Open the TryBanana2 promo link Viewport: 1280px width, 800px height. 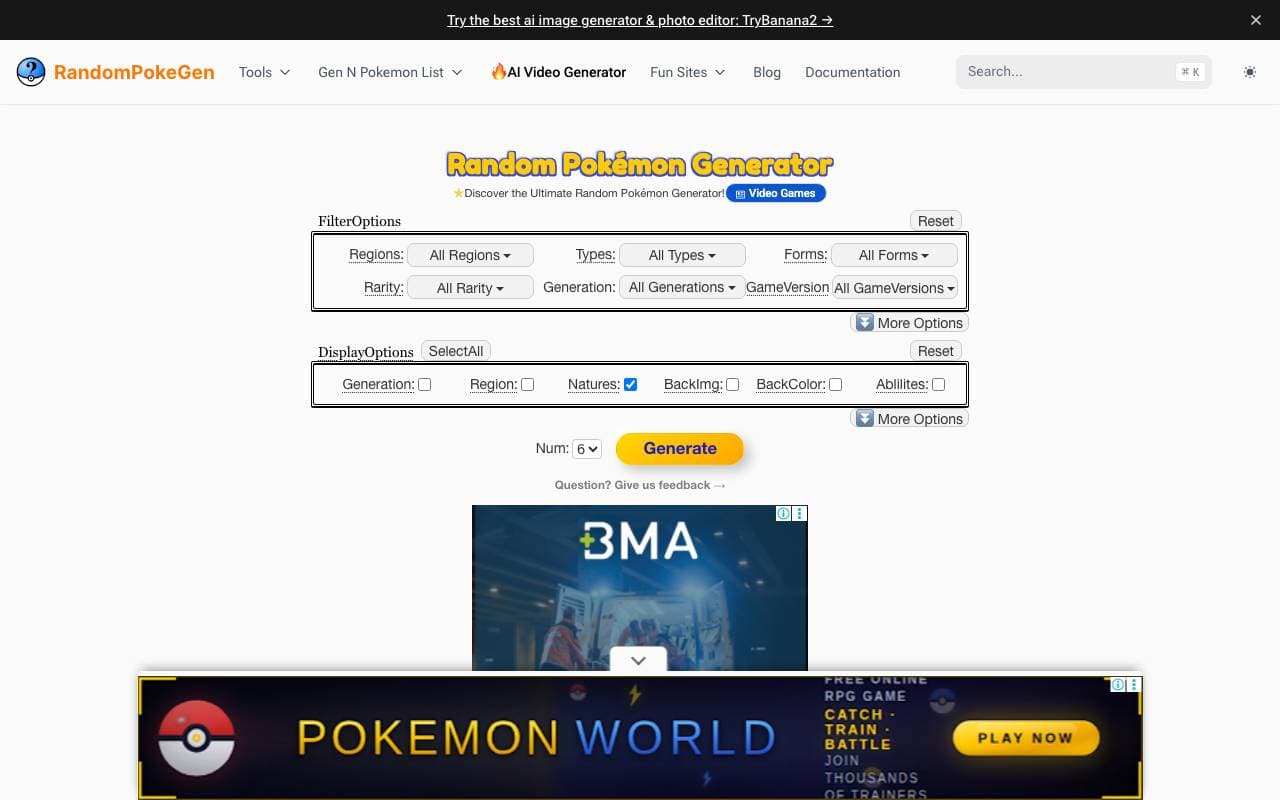click(x=640, y=20)
